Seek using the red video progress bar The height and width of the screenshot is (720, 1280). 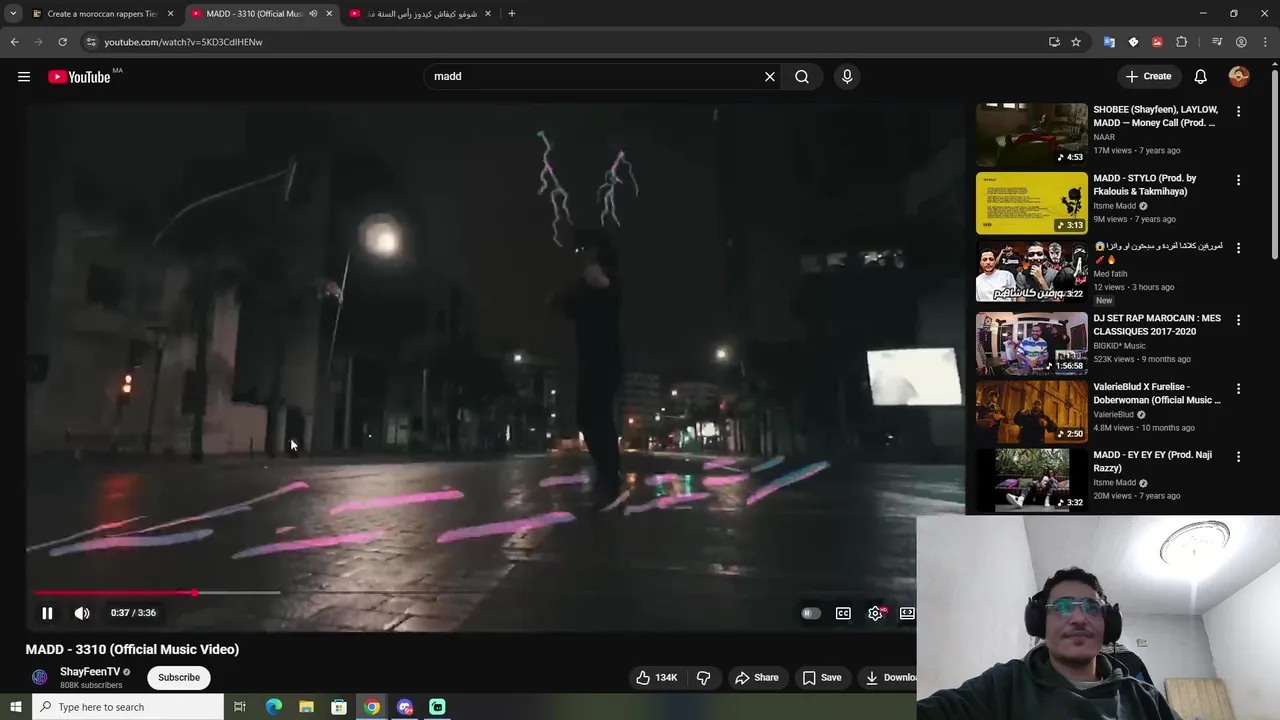[157, 593]
